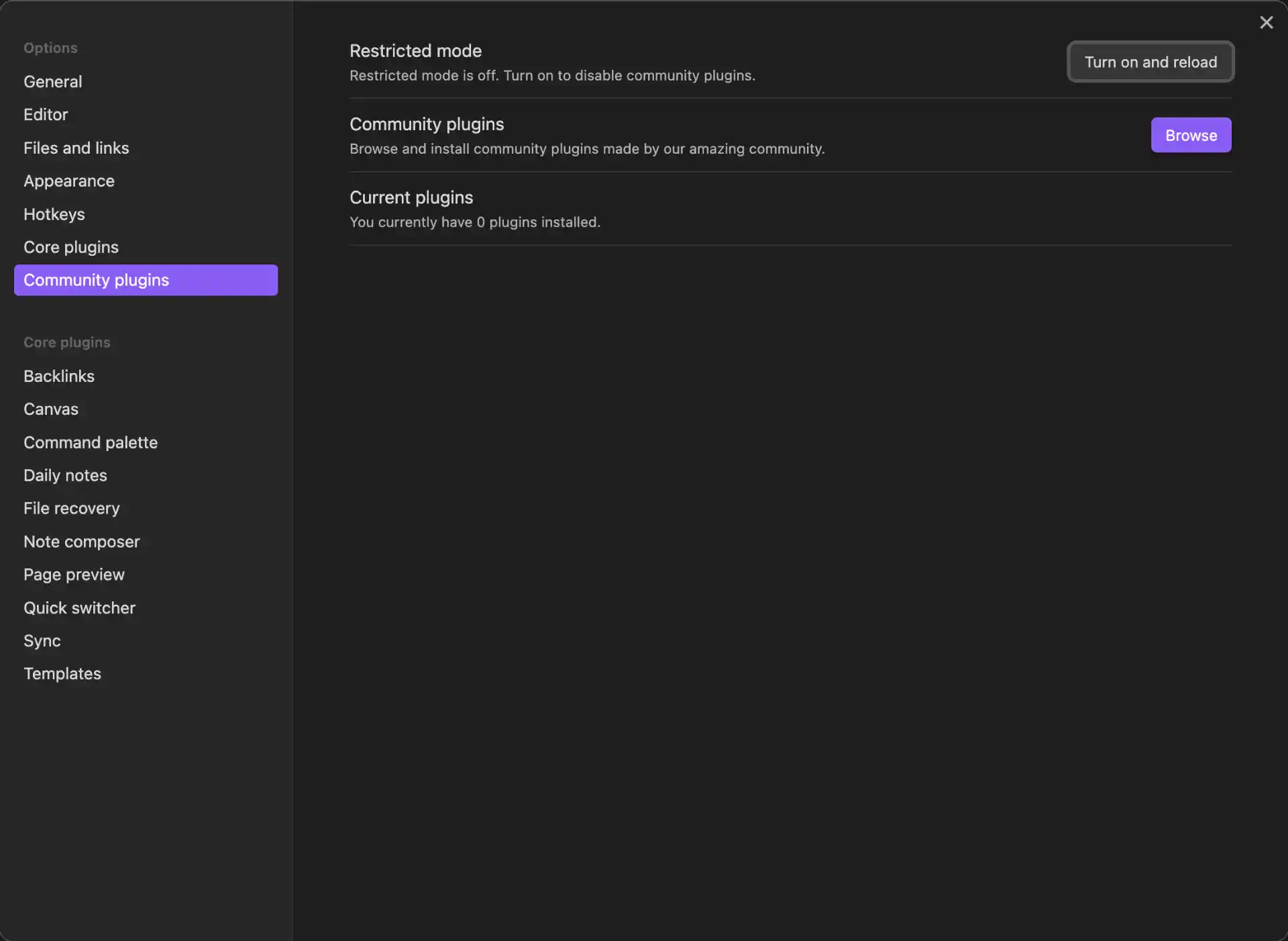Select Hotkeys in sidebar
Viewport: 1288px width, 941px height.
pos(54,214)
